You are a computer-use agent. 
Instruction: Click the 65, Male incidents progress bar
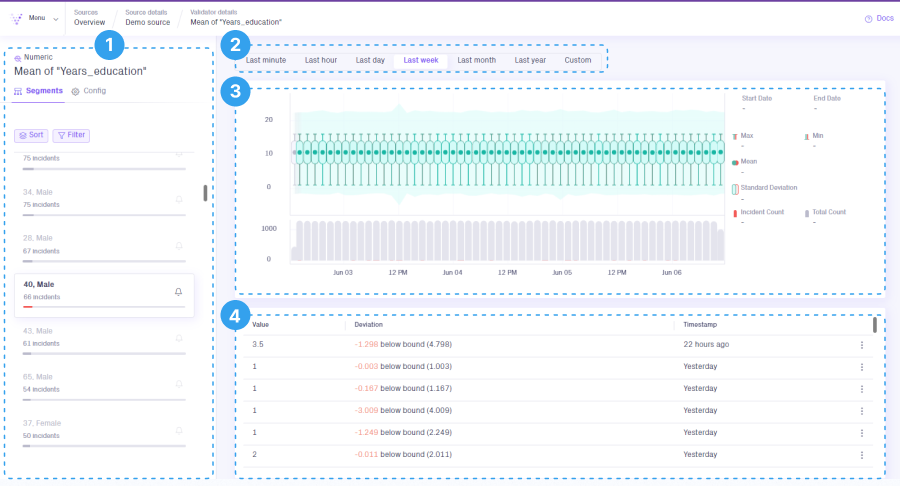click(104, 399)
